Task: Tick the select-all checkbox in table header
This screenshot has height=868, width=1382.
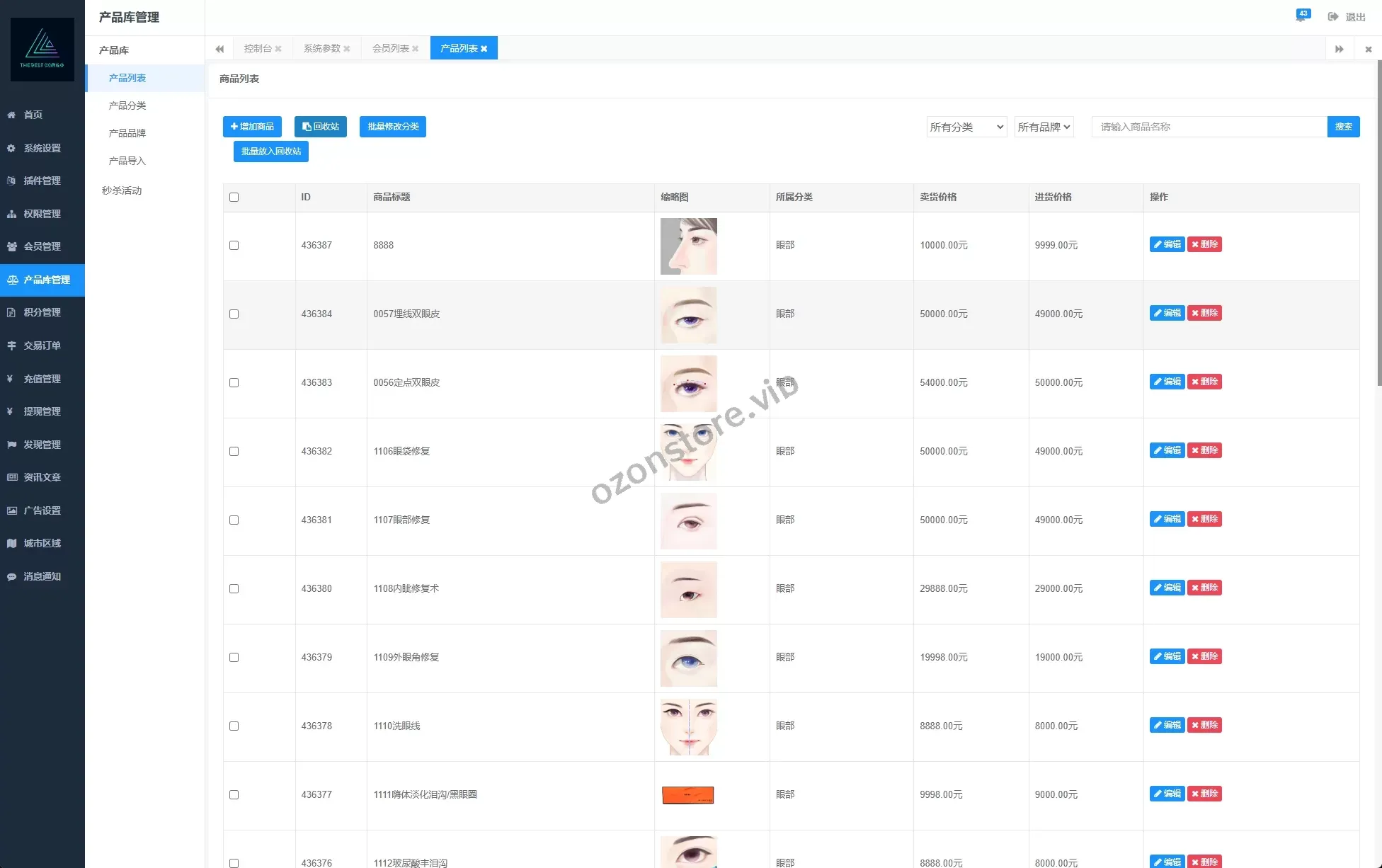Action: click(x=234, y=198)
